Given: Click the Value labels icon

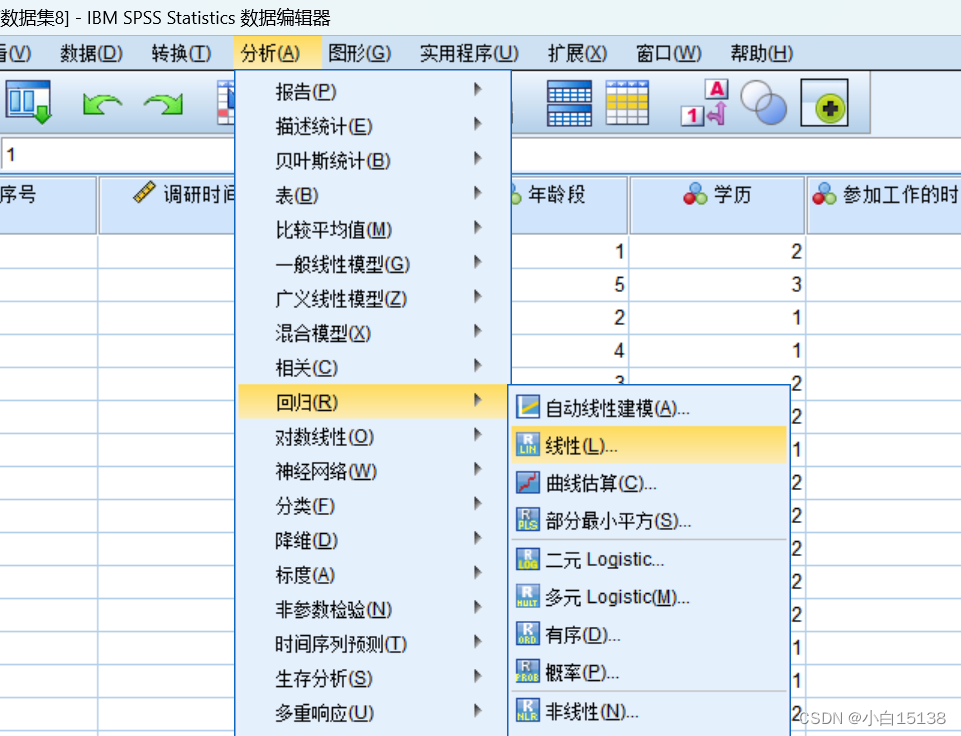Looking at the screenshot, I should coord(705,103).
